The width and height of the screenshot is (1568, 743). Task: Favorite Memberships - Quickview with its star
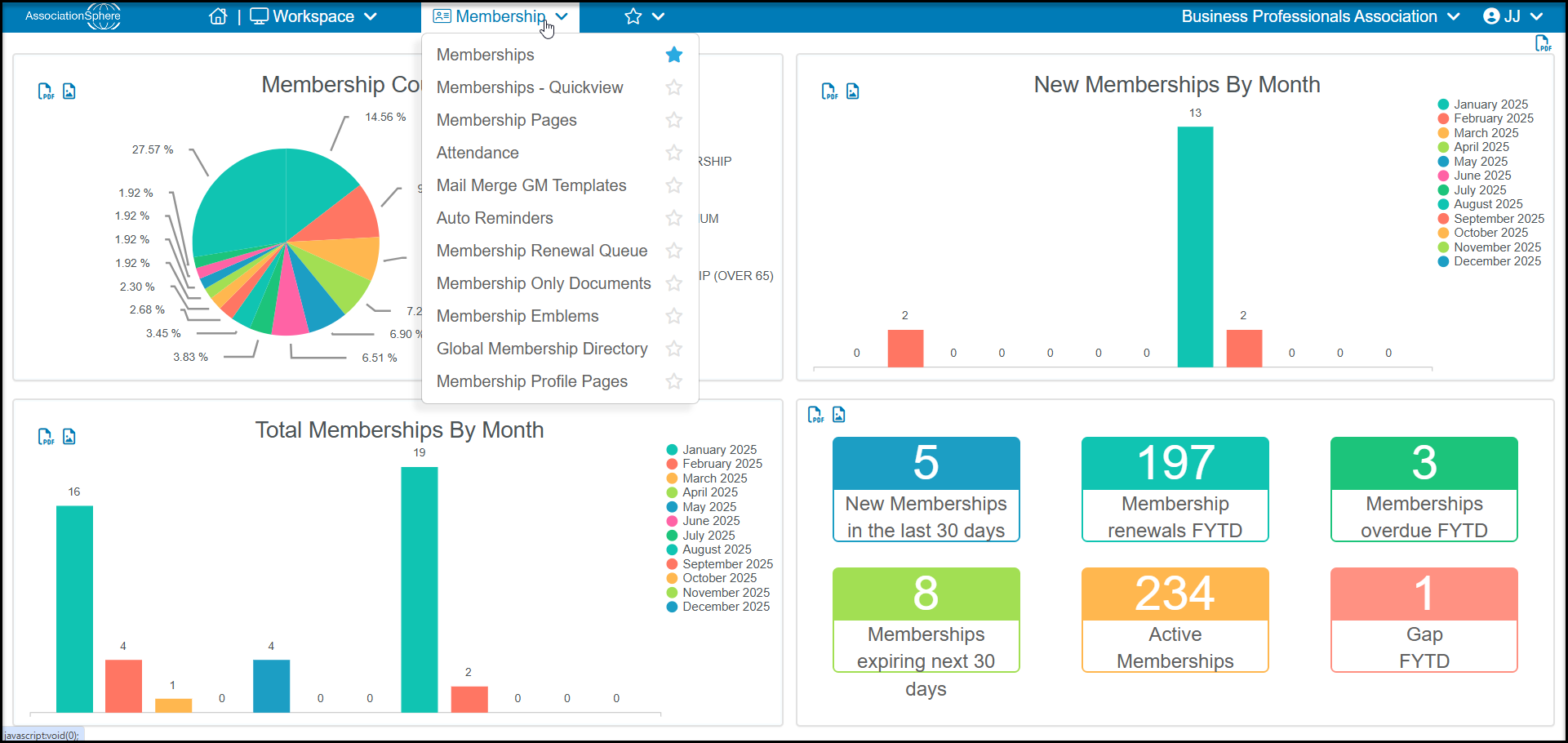[674, 87]
